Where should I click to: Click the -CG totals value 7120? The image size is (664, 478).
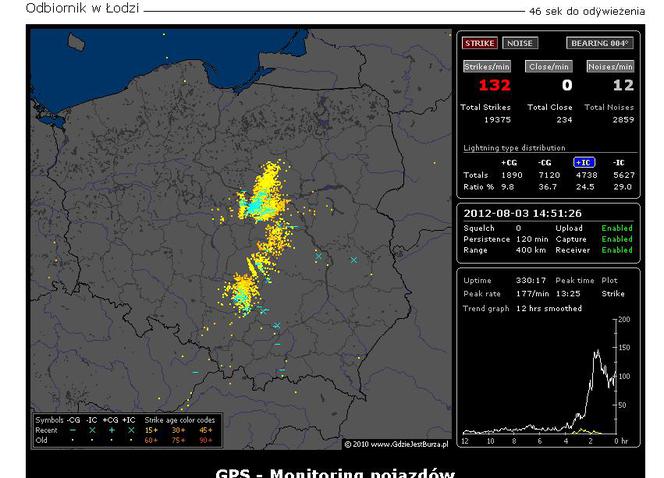tap(549, 175)
